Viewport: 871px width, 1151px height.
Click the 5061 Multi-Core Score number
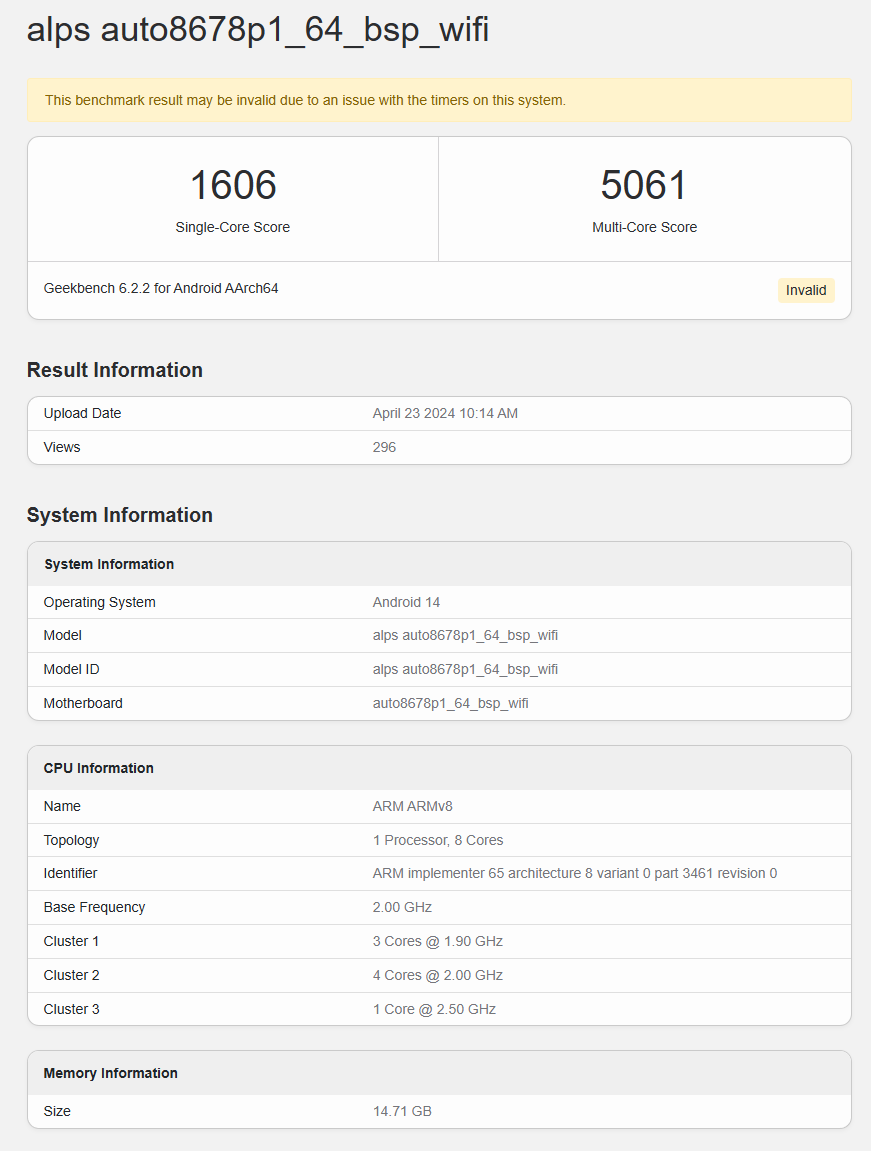coord(644,186)
